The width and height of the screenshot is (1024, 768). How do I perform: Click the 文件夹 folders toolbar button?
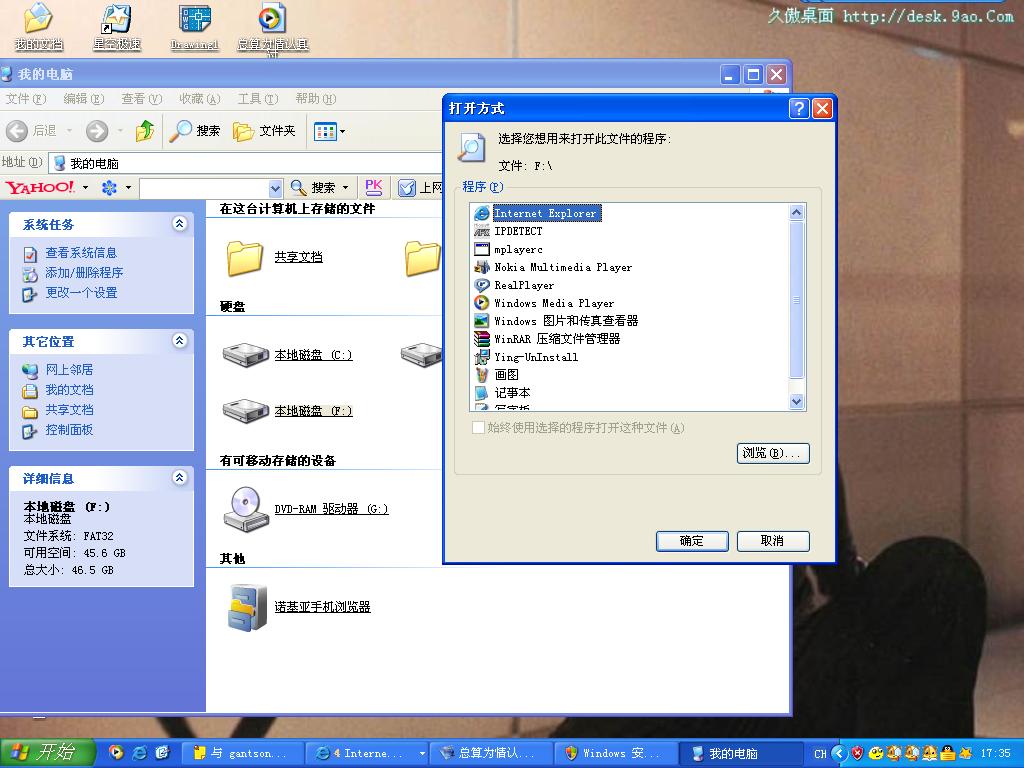(x=264, y=131)
